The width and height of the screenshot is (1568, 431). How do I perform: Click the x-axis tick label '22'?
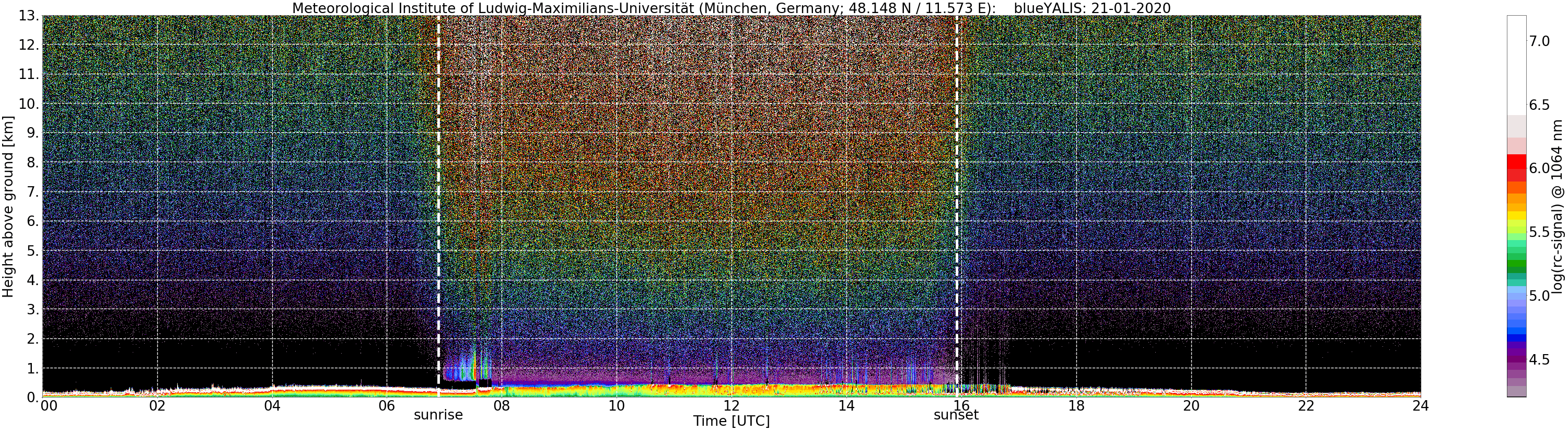tap(1306, 406)
